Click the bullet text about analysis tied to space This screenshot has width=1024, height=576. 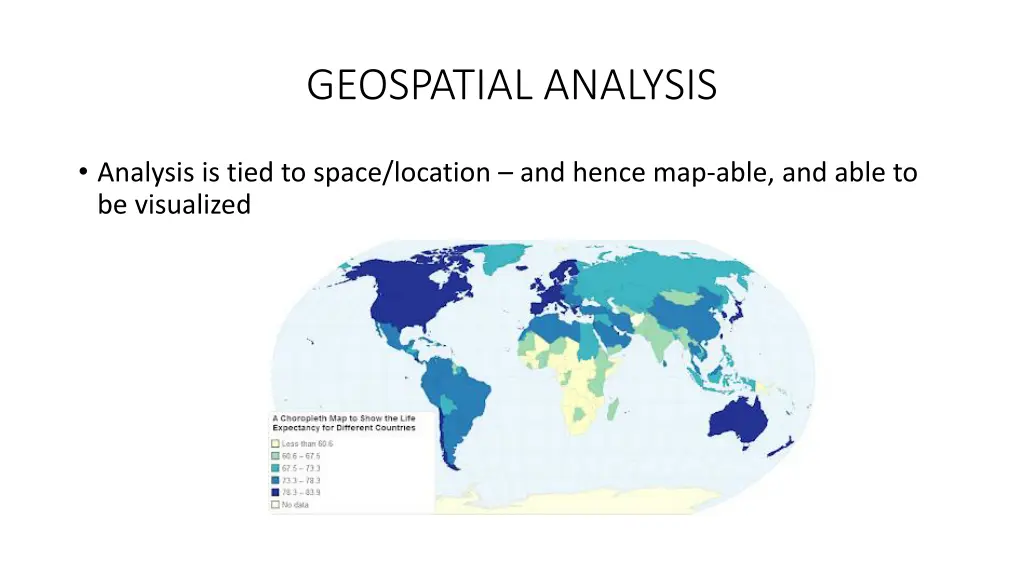506,188
